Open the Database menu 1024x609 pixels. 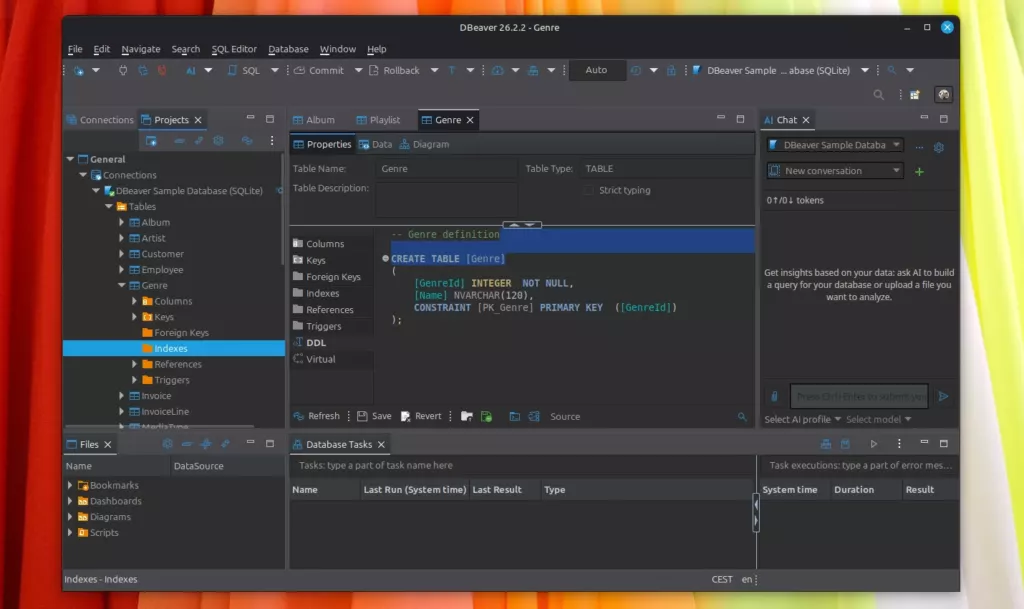pos(288,49)
